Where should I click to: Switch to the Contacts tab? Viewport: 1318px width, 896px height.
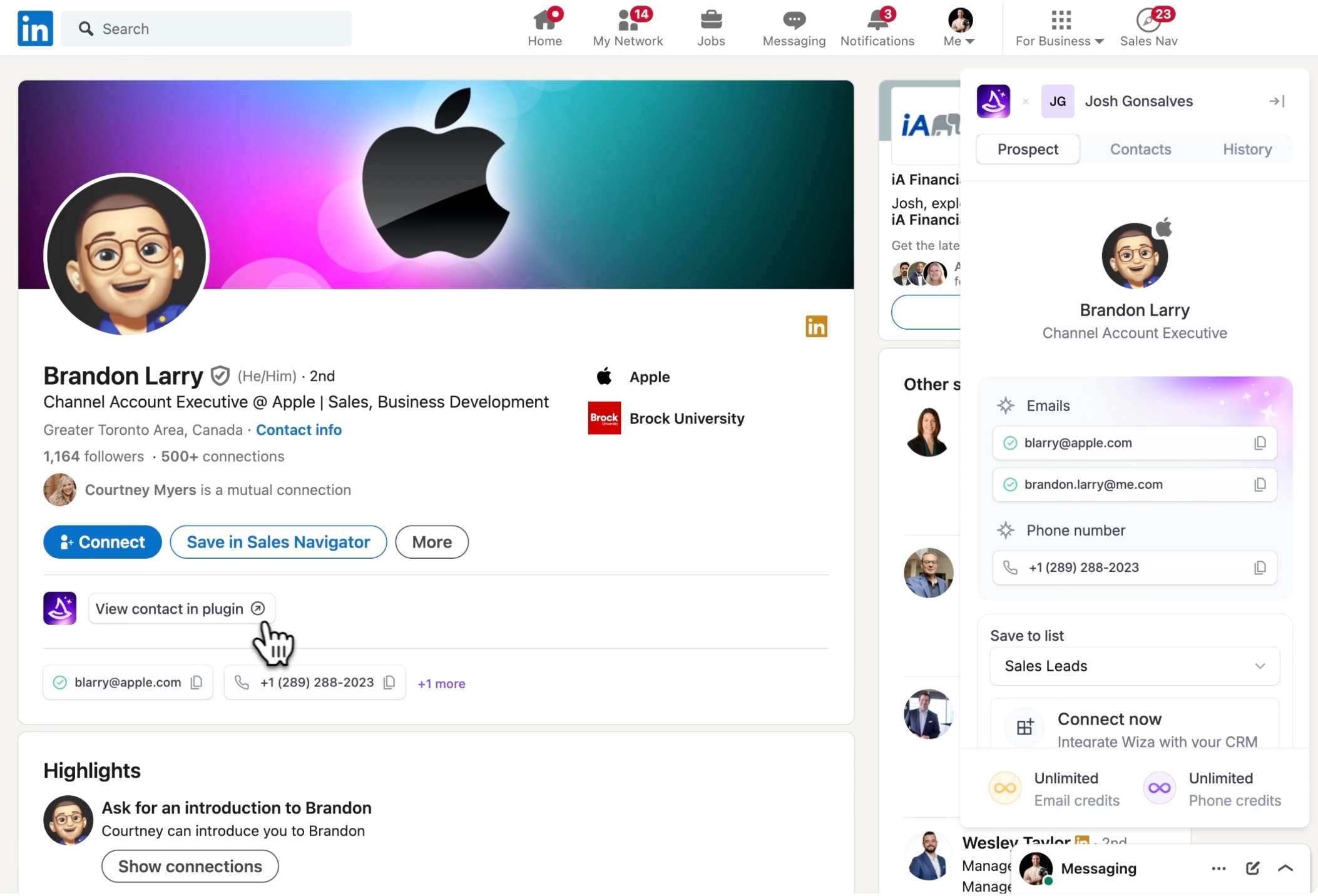click(x=1140, y=150)
